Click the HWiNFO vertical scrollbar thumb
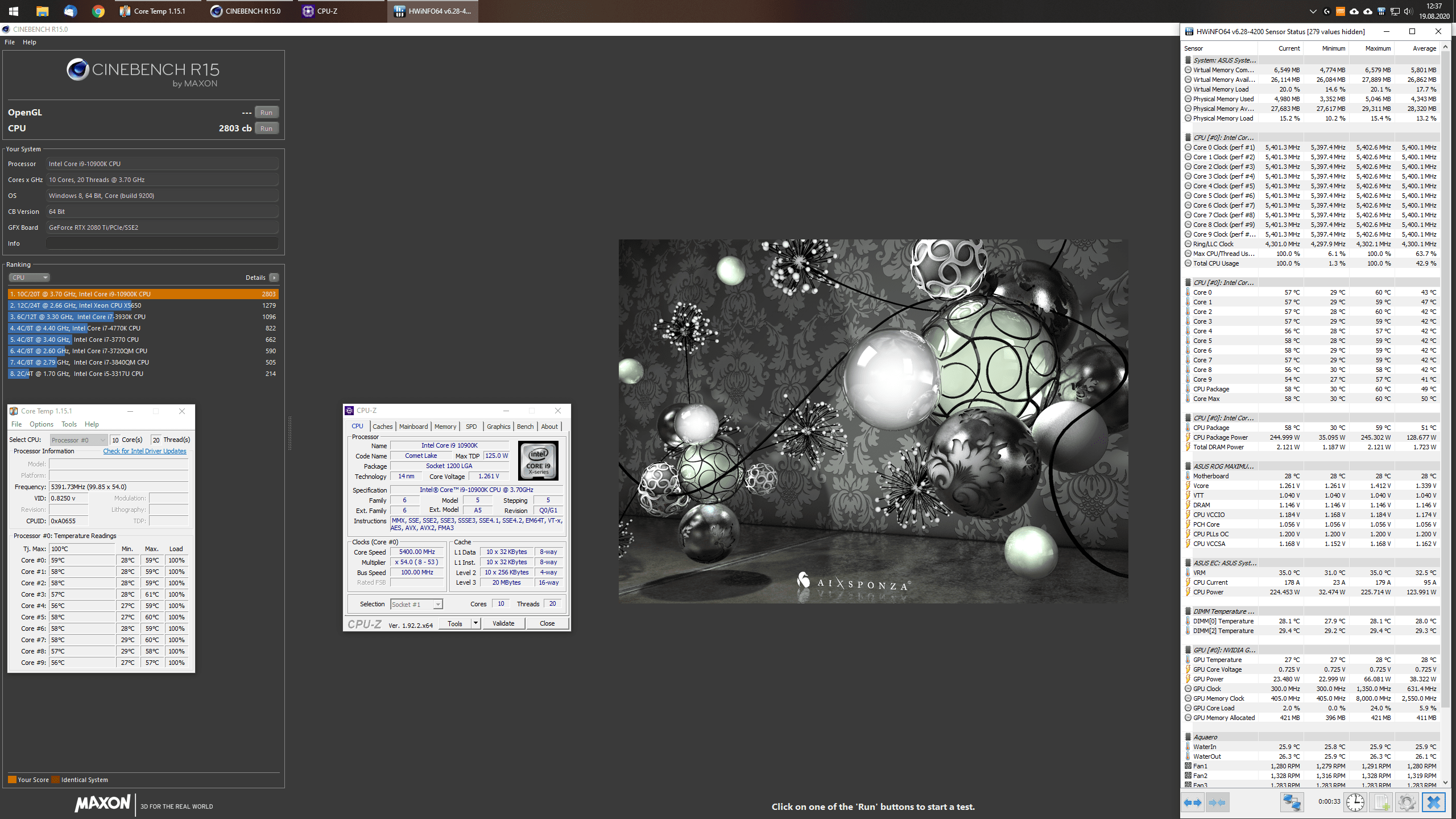Viewport: 1456px width, 819px height. coord(1446,379)
